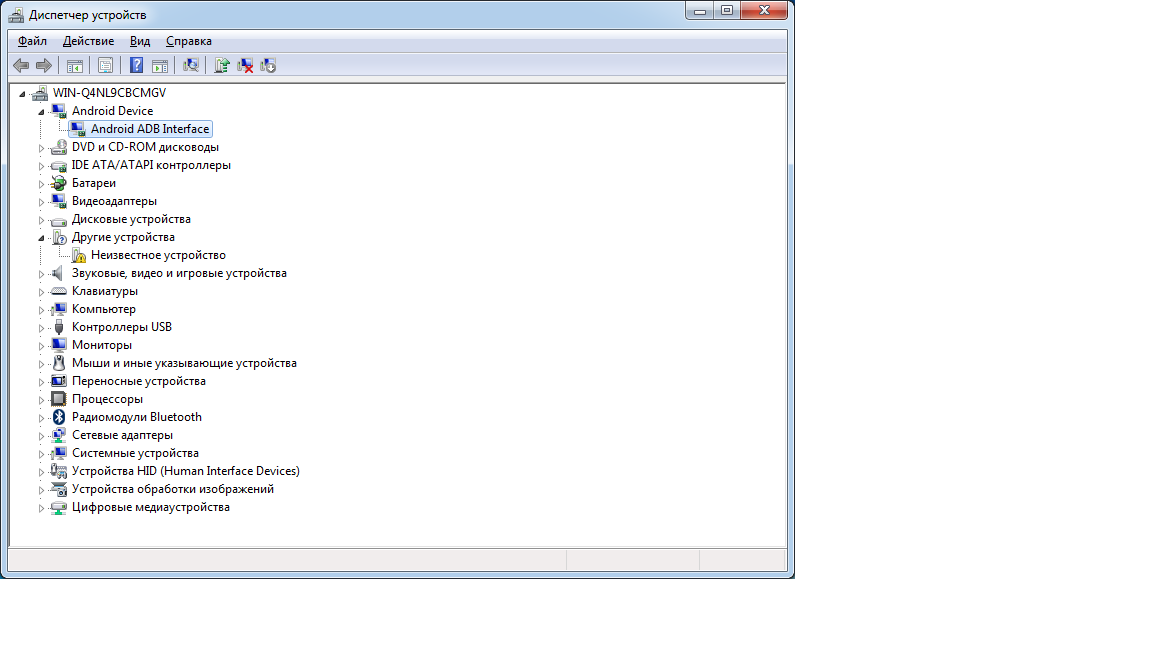The image size is (1152, 648).
Task: Click the Bluetooth radio modules icon
Action: (x=59, y=417)
